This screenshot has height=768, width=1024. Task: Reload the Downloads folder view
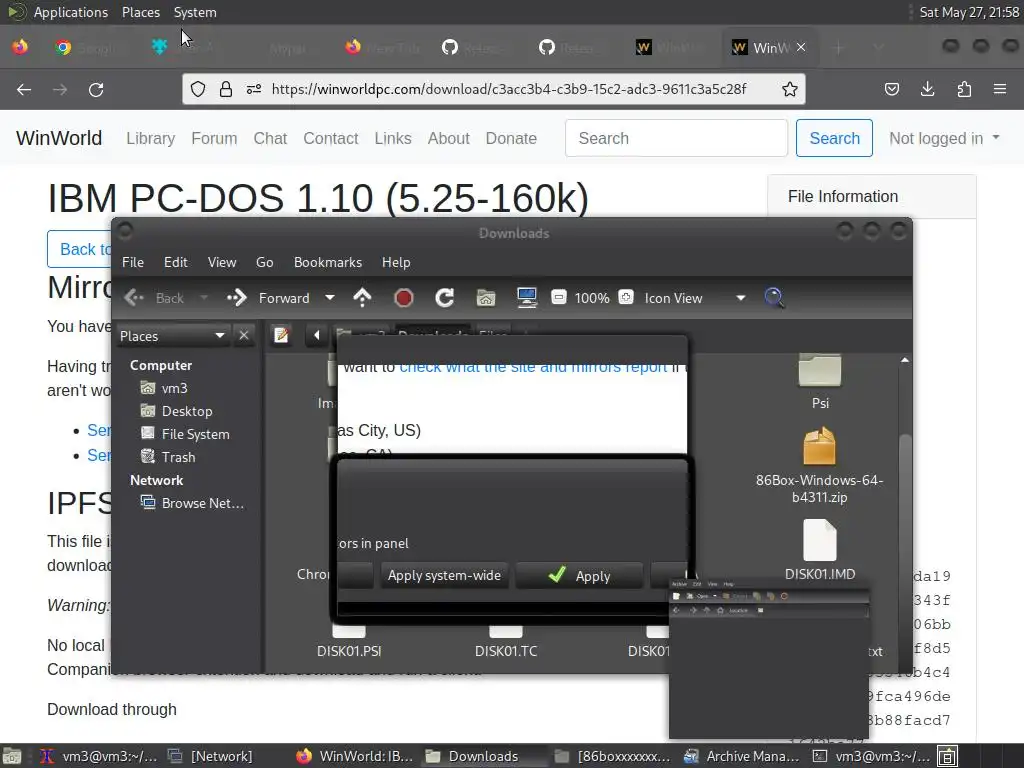coord(444,298)
